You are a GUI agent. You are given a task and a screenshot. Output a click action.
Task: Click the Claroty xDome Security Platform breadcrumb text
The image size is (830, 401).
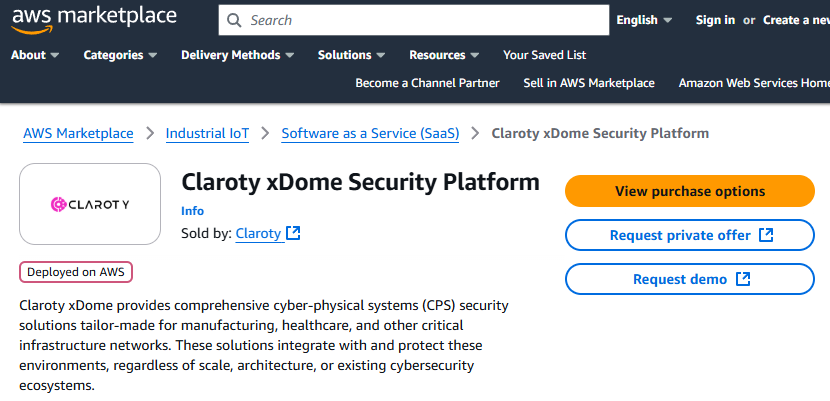click(x=600, y=133)
